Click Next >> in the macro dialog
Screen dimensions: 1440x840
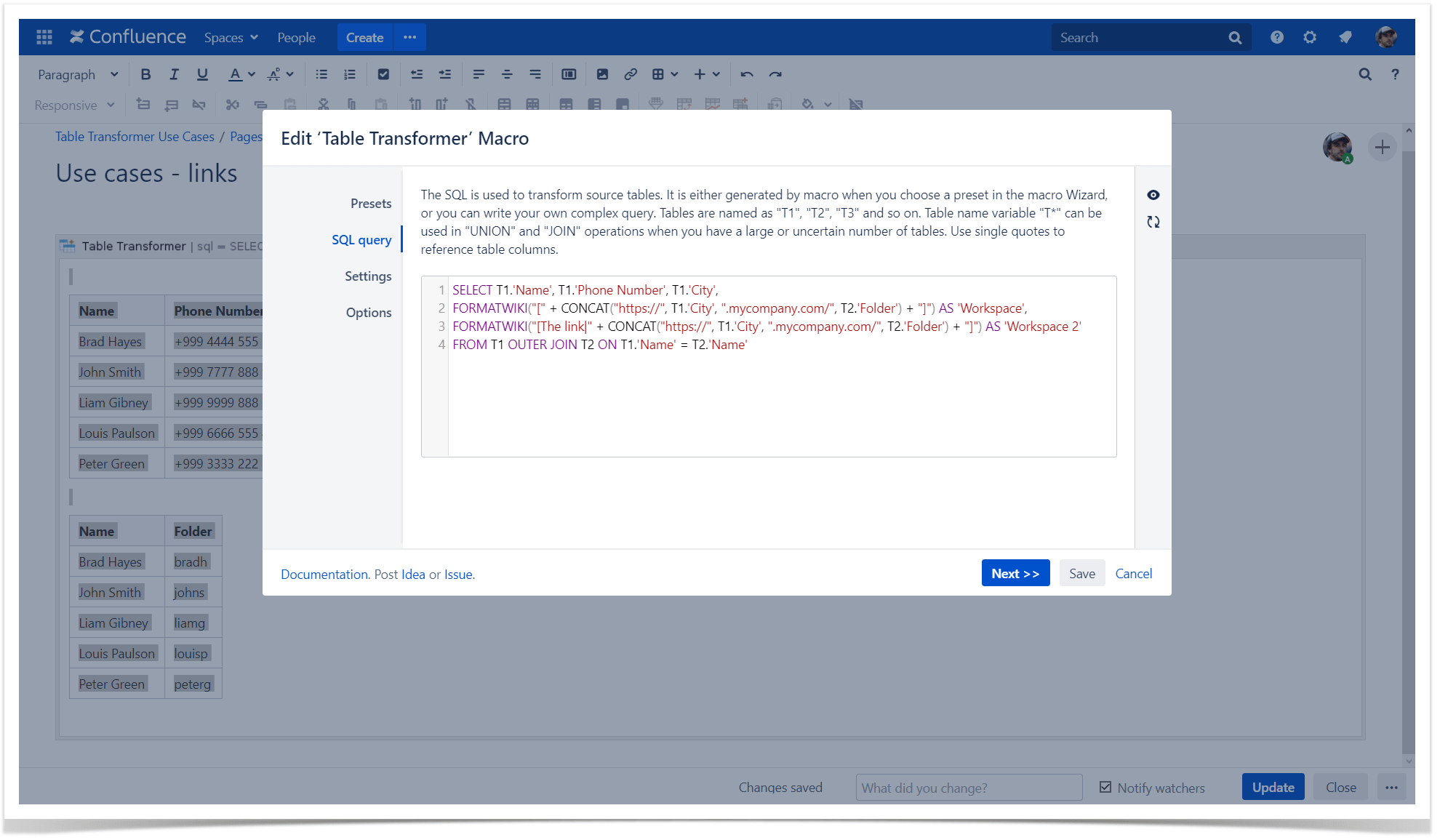tap(1015, 573)
